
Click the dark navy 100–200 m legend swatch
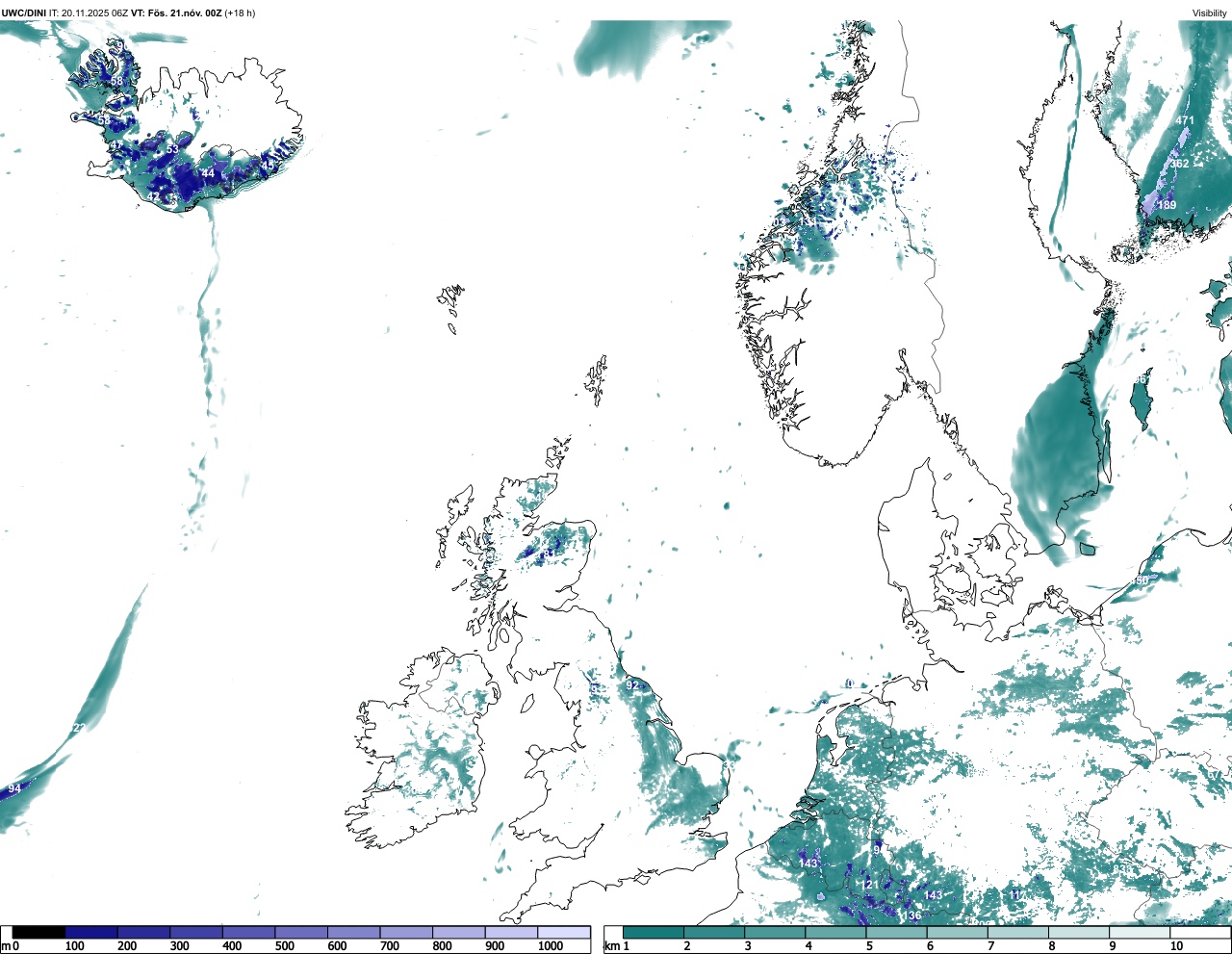(91, 932)
